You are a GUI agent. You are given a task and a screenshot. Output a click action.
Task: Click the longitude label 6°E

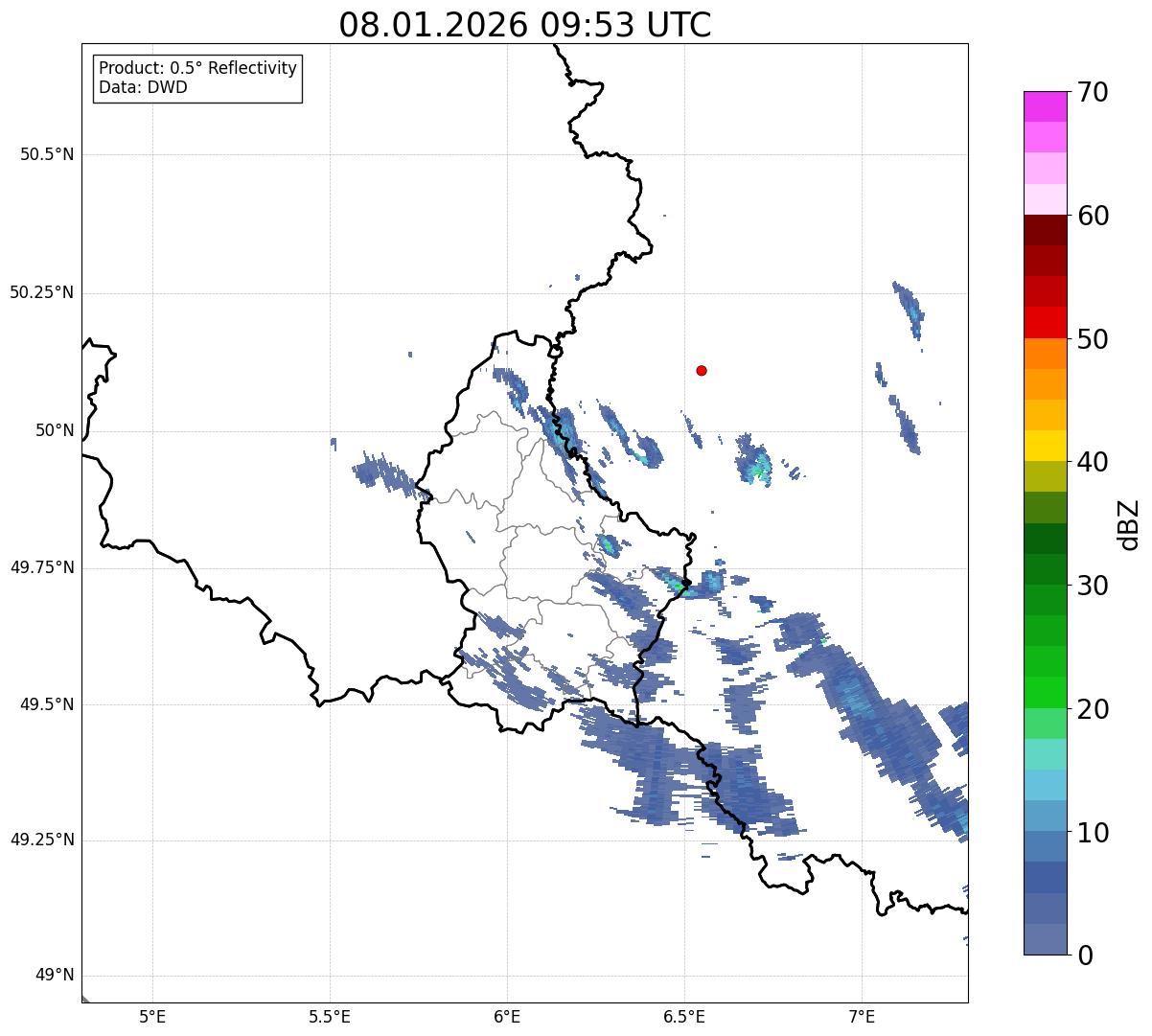[x=507, y=1017]
